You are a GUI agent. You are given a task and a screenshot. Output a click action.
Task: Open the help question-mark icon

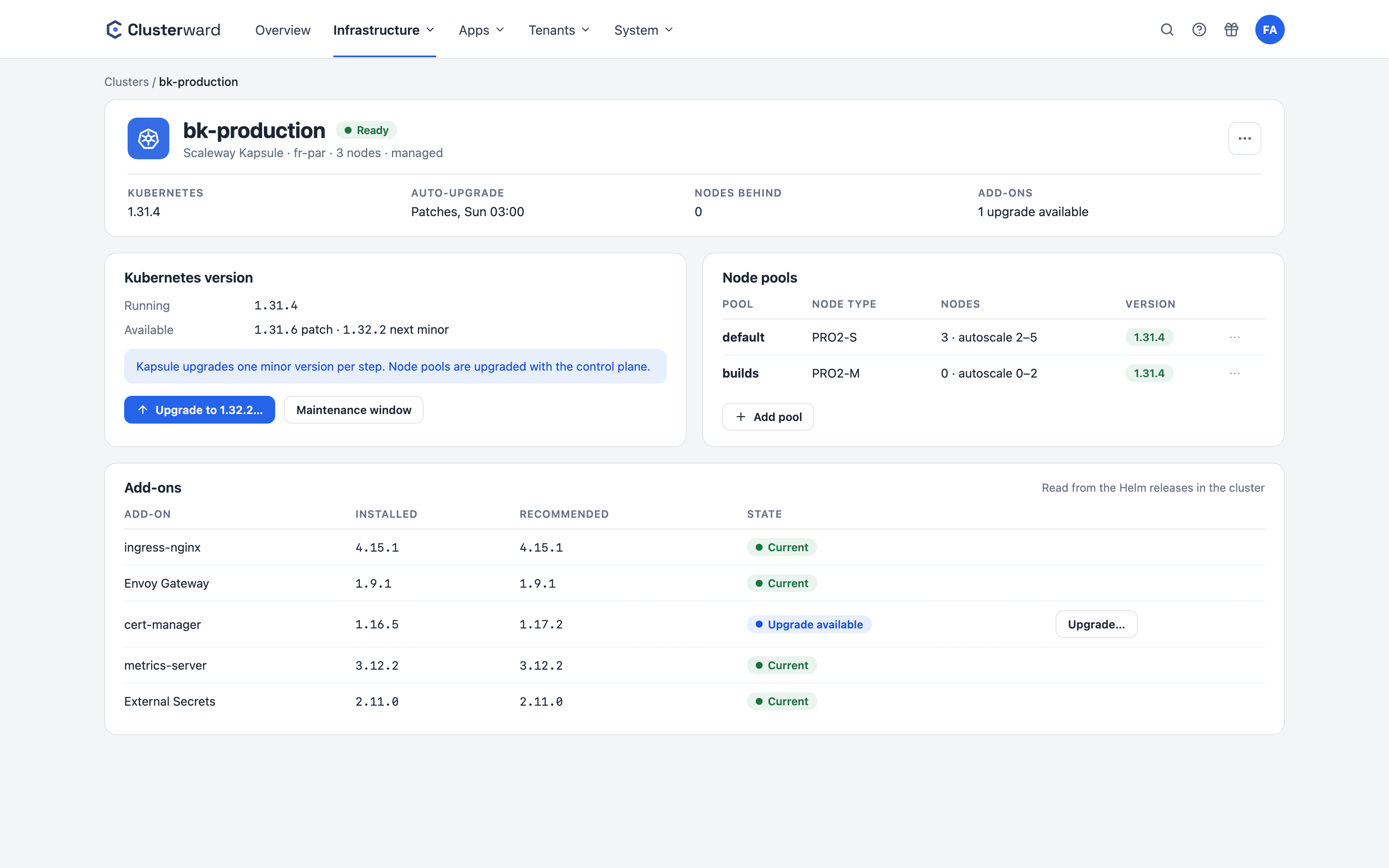(1199, 30)
